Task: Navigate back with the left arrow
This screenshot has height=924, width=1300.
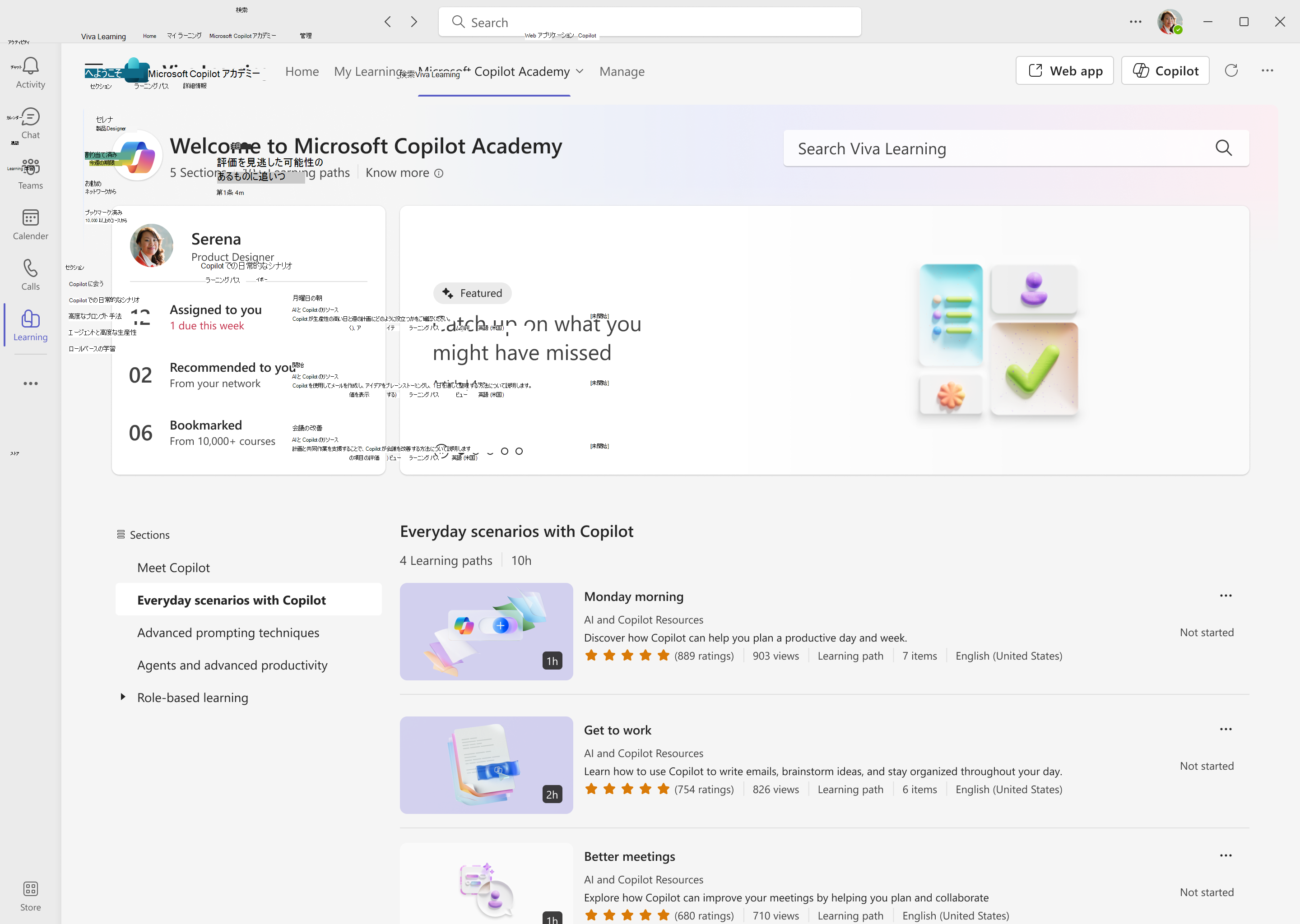Action: (387, 22)
